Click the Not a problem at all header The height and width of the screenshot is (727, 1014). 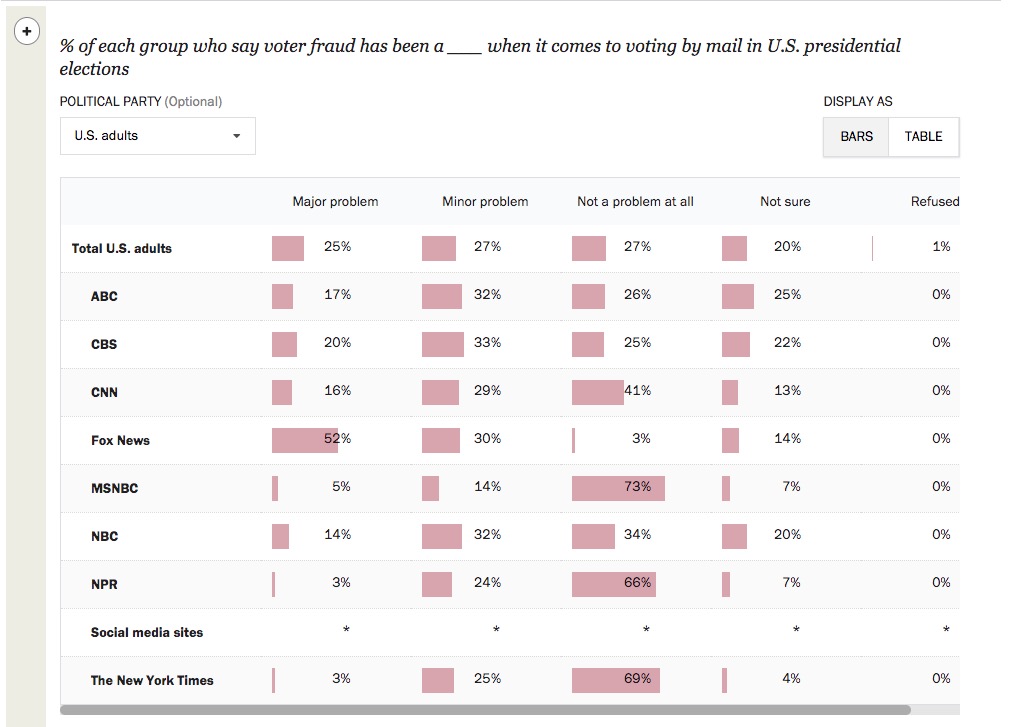(x=635, y=202)
